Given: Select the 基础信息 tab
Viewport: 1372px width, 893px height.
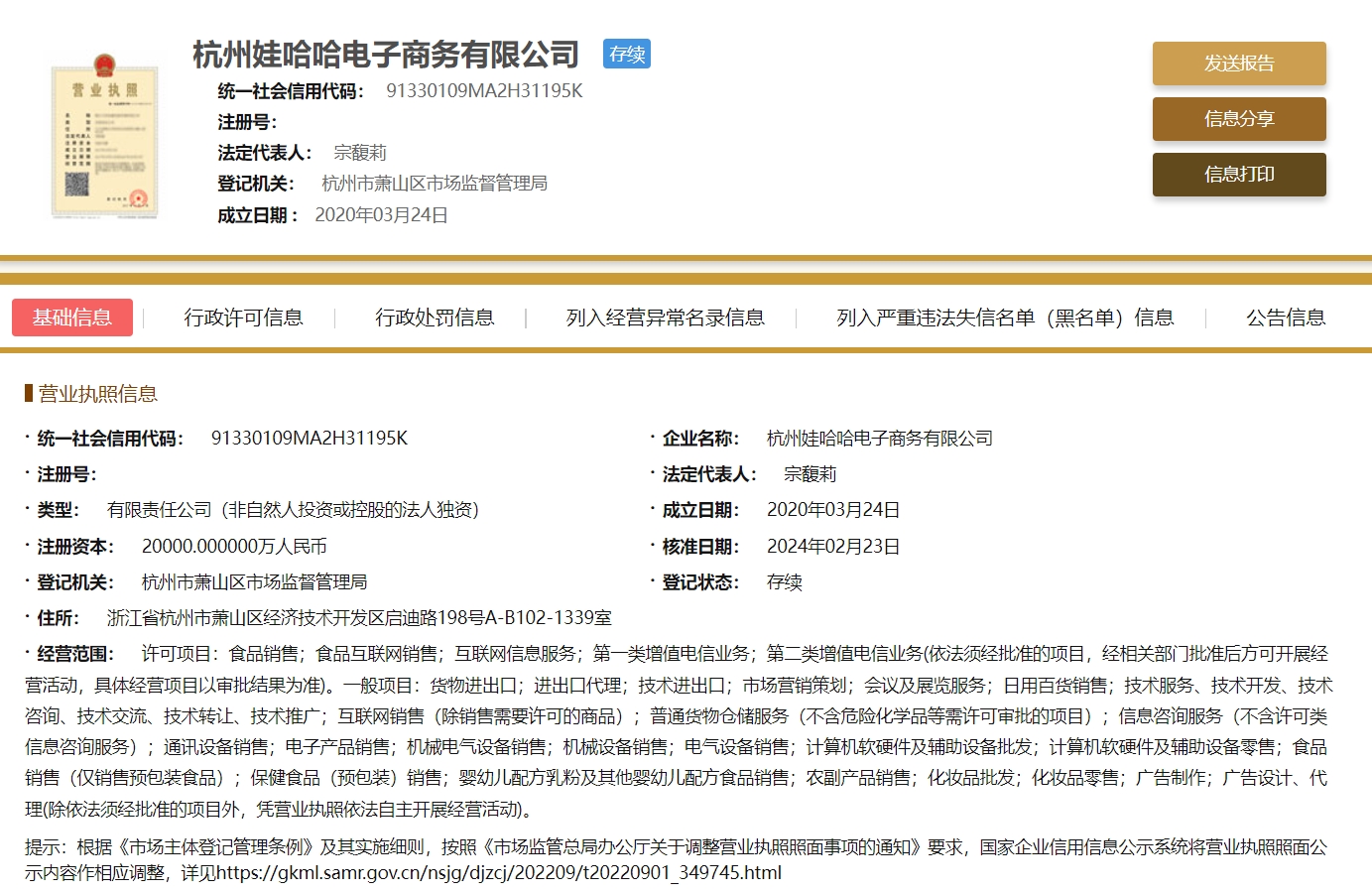Looking at the screenshot, I should click(72, 318).
